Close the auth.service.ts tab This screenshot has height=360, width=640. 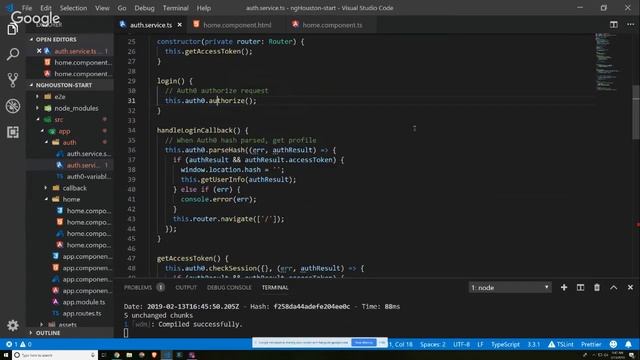tap(180, 25)
